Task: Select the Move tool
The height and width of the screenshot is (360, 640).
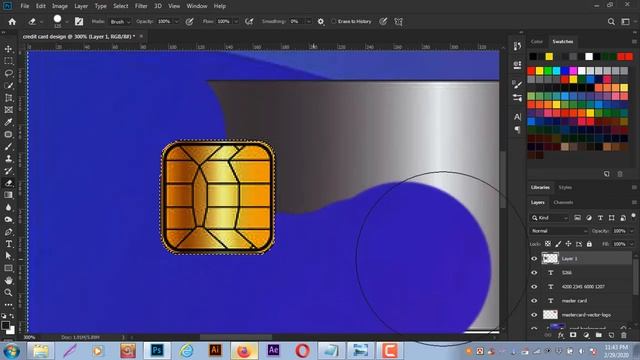Action: 8,49
